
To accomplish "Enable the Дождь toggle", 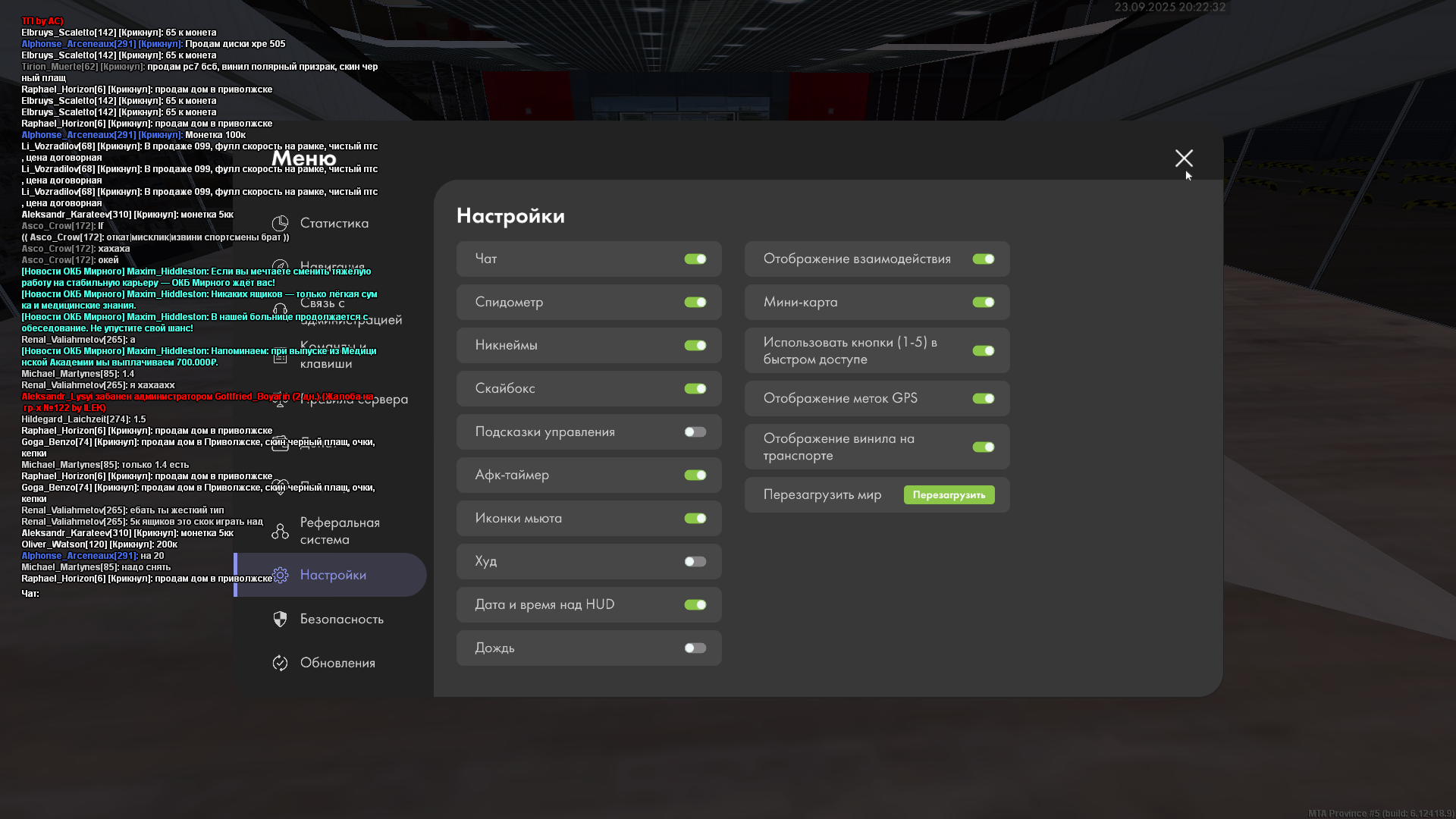I will click(x=695, y=648).
